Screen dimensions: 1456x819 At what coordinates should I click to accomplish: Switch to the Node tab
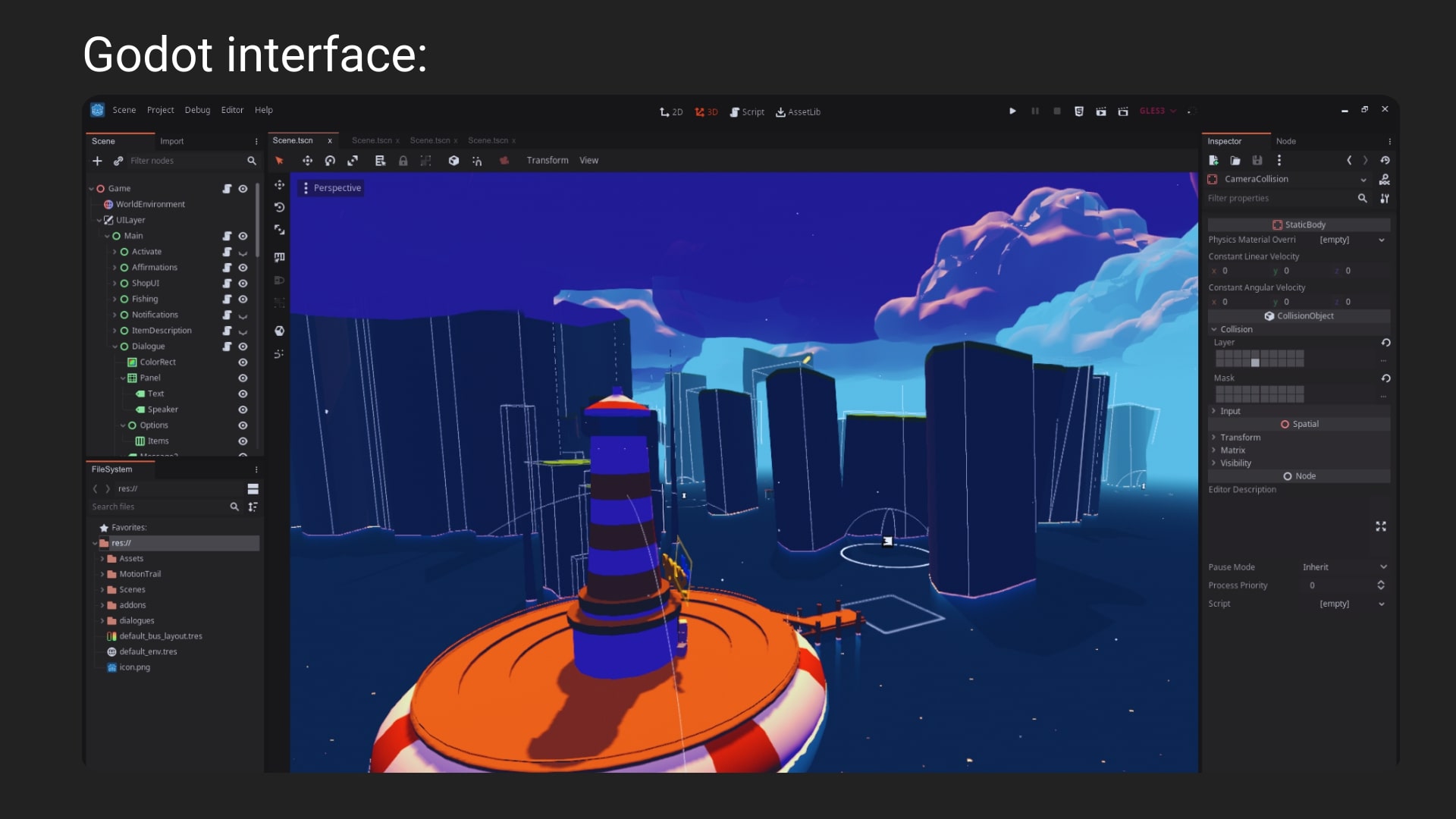(x=1286, y=142)
